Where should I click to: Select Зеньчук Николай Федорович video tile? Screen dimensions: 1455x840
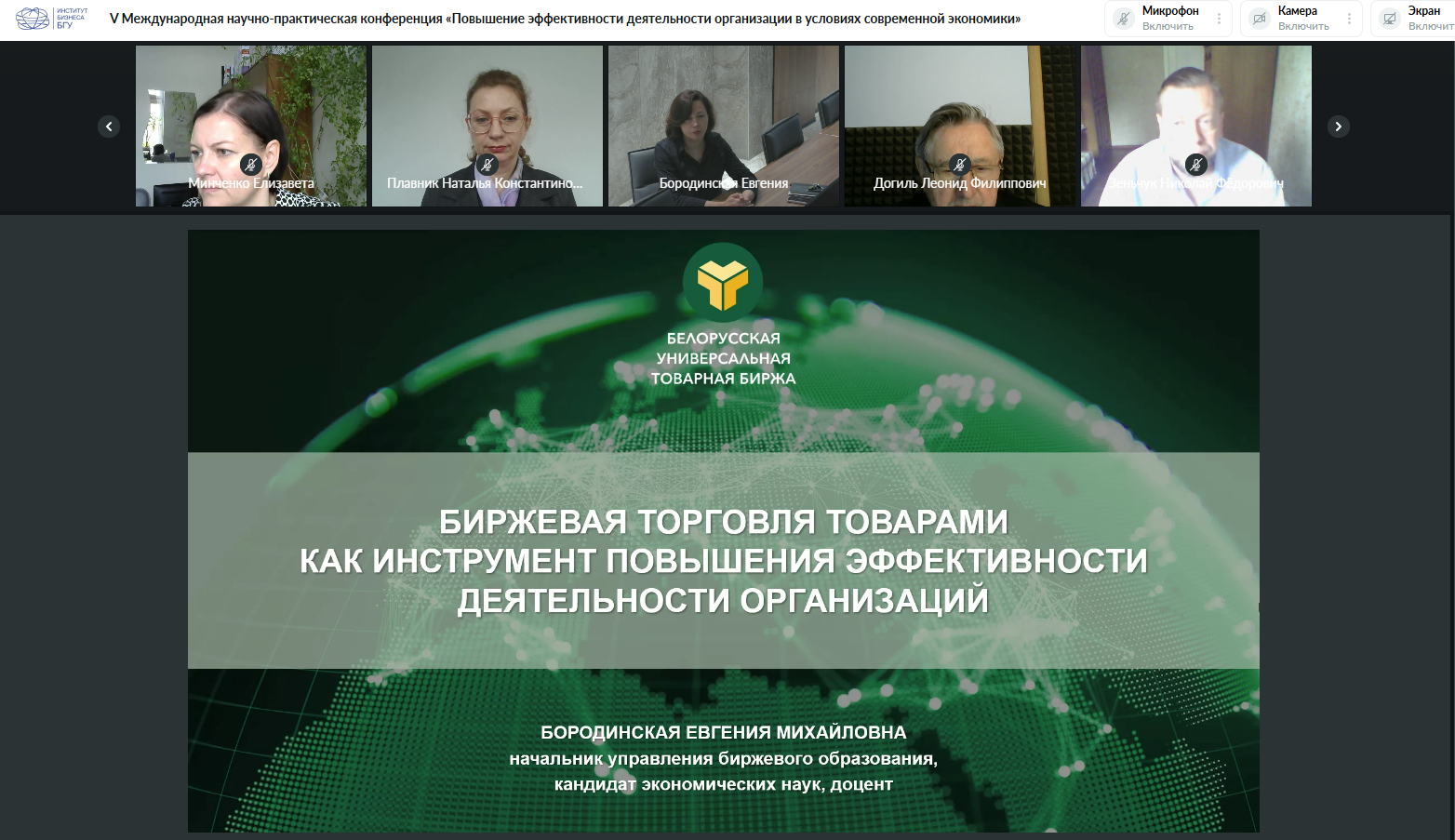(x=1196, y=126)
